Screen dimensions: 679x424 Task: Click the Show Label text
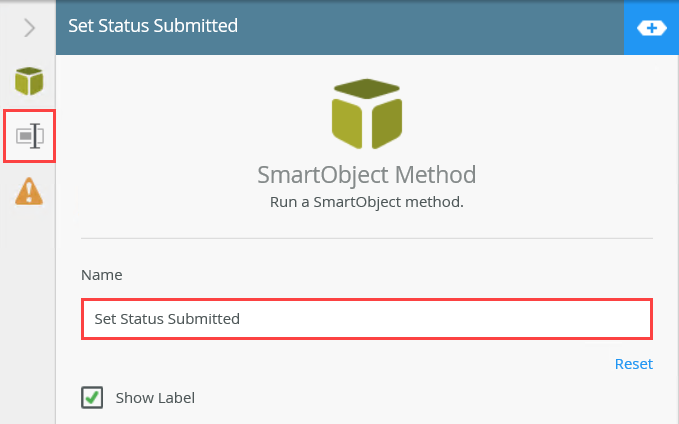[155, 398]
